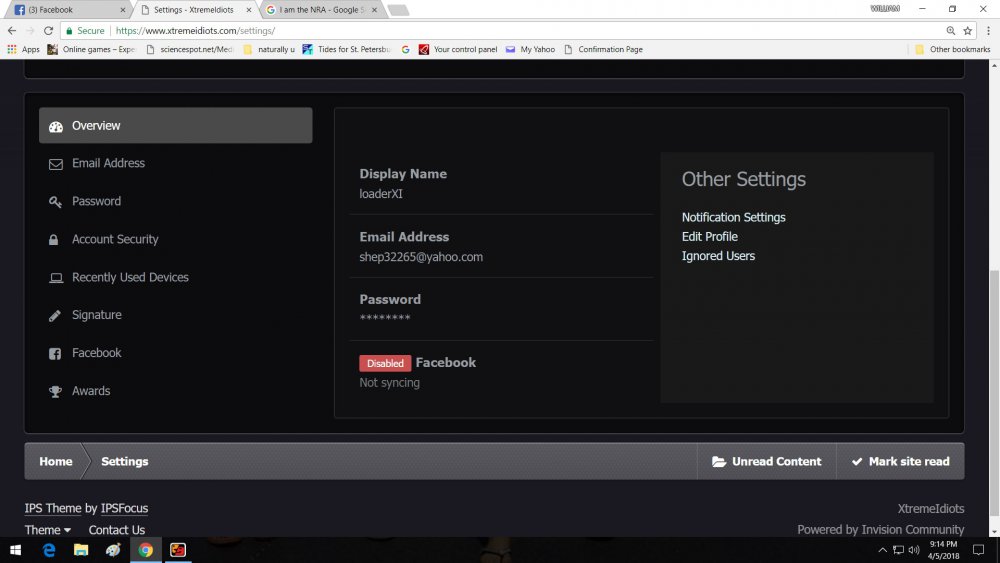Click the trophy icon beside Awards

(x=56, y=392)
